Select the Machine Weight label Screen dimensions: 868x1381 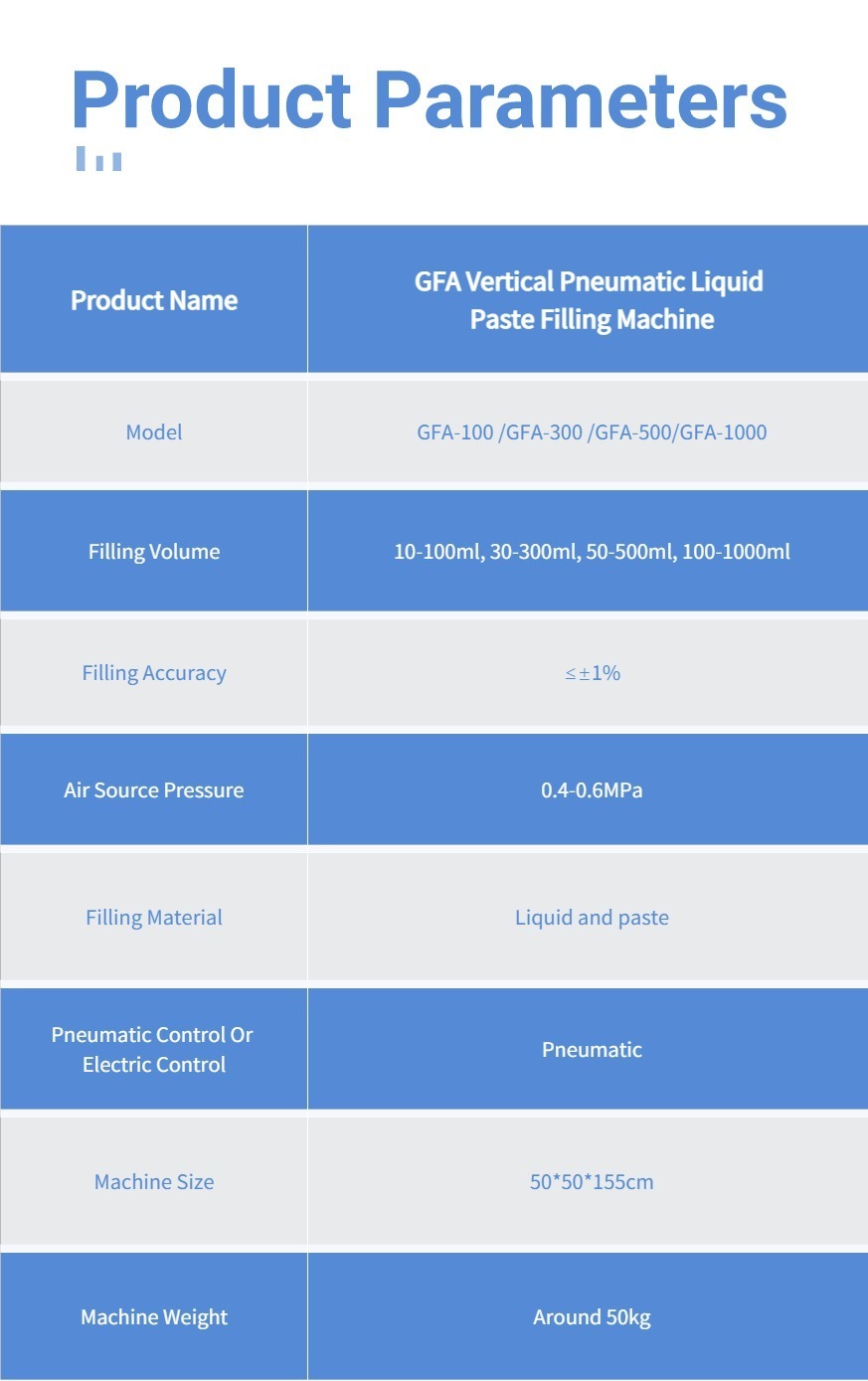coord(154,1317)
